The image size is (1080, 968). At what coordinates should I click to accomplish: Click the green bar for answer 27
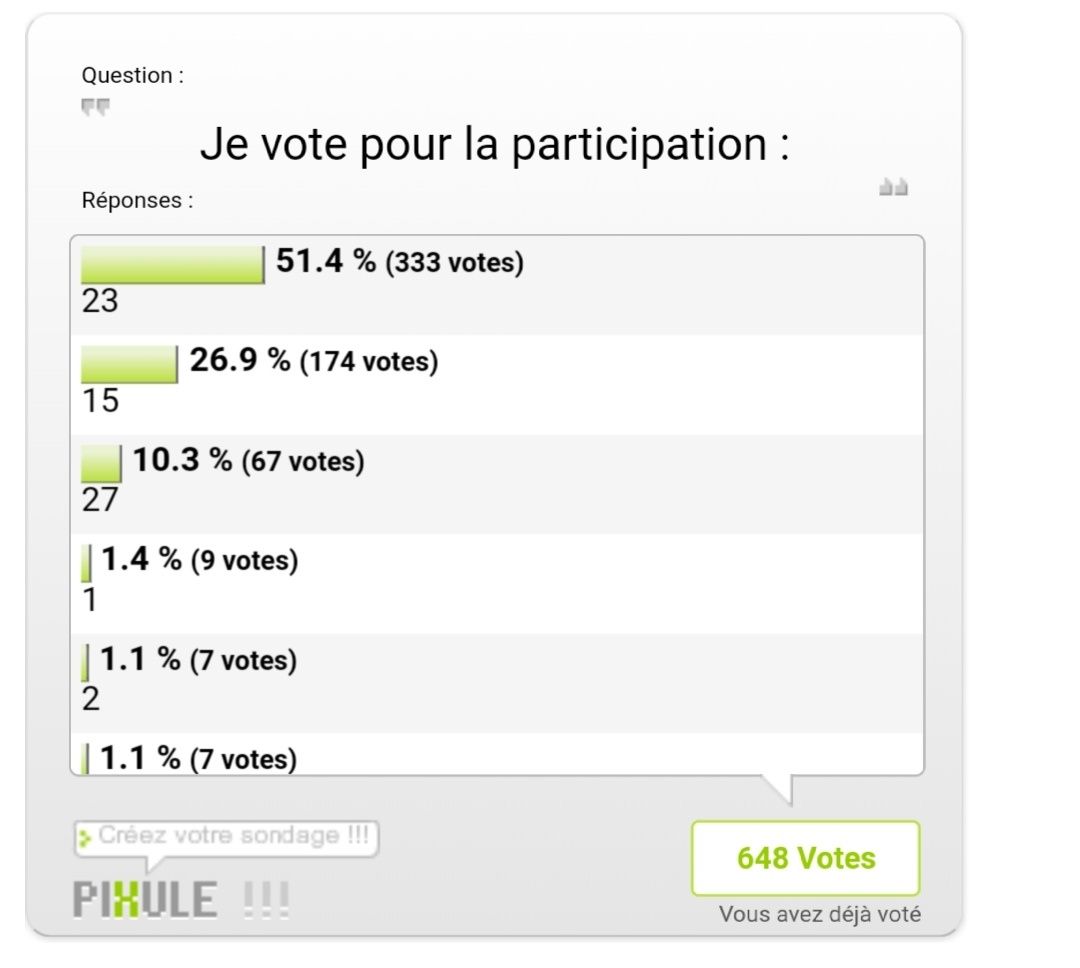(101, 464)
